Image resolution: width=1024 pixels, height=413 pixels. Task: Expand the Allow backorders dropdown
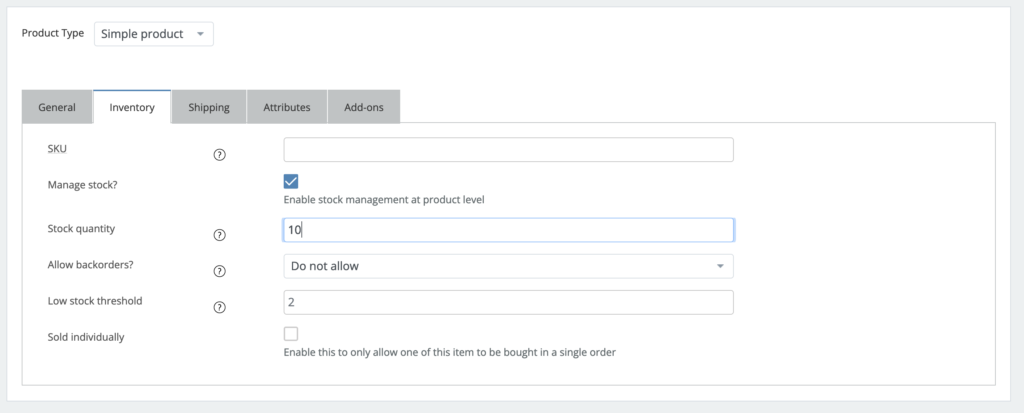[x=508, y=266]
